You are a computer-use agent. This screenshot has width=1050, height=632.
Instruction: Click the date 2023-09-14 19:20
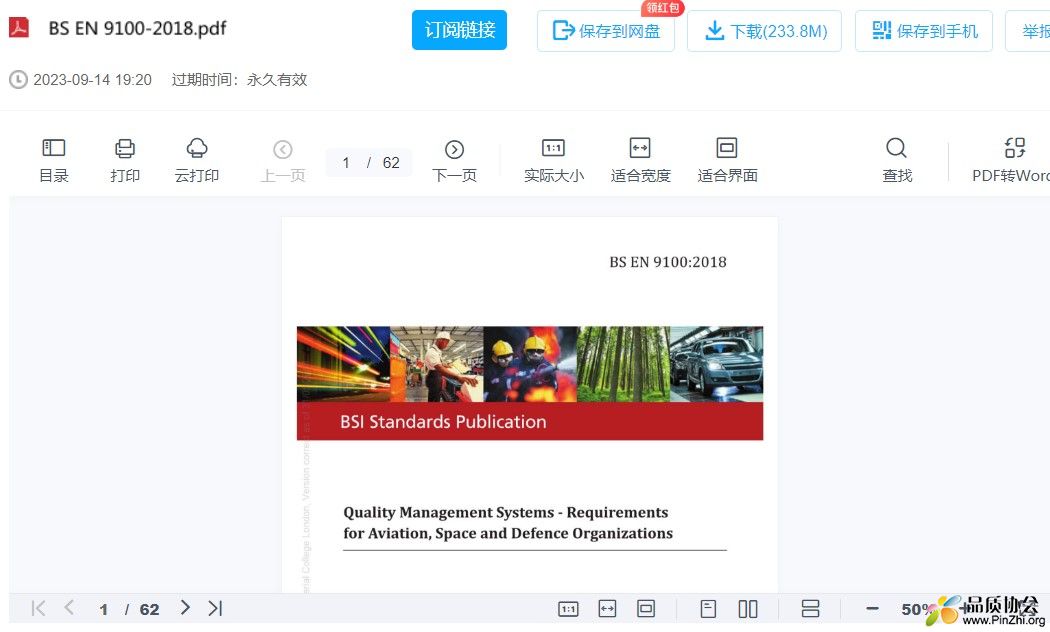92,80
